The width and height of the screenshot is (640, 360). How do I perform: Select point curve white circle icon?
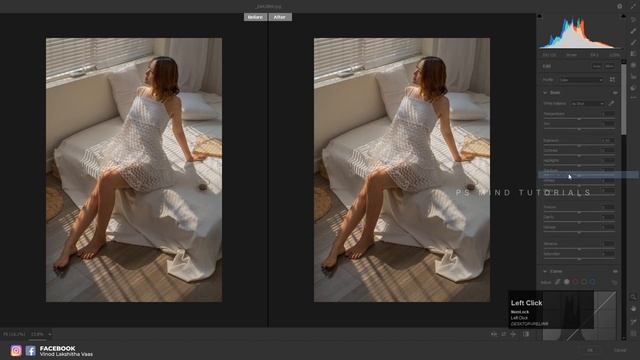click(567, 282)
